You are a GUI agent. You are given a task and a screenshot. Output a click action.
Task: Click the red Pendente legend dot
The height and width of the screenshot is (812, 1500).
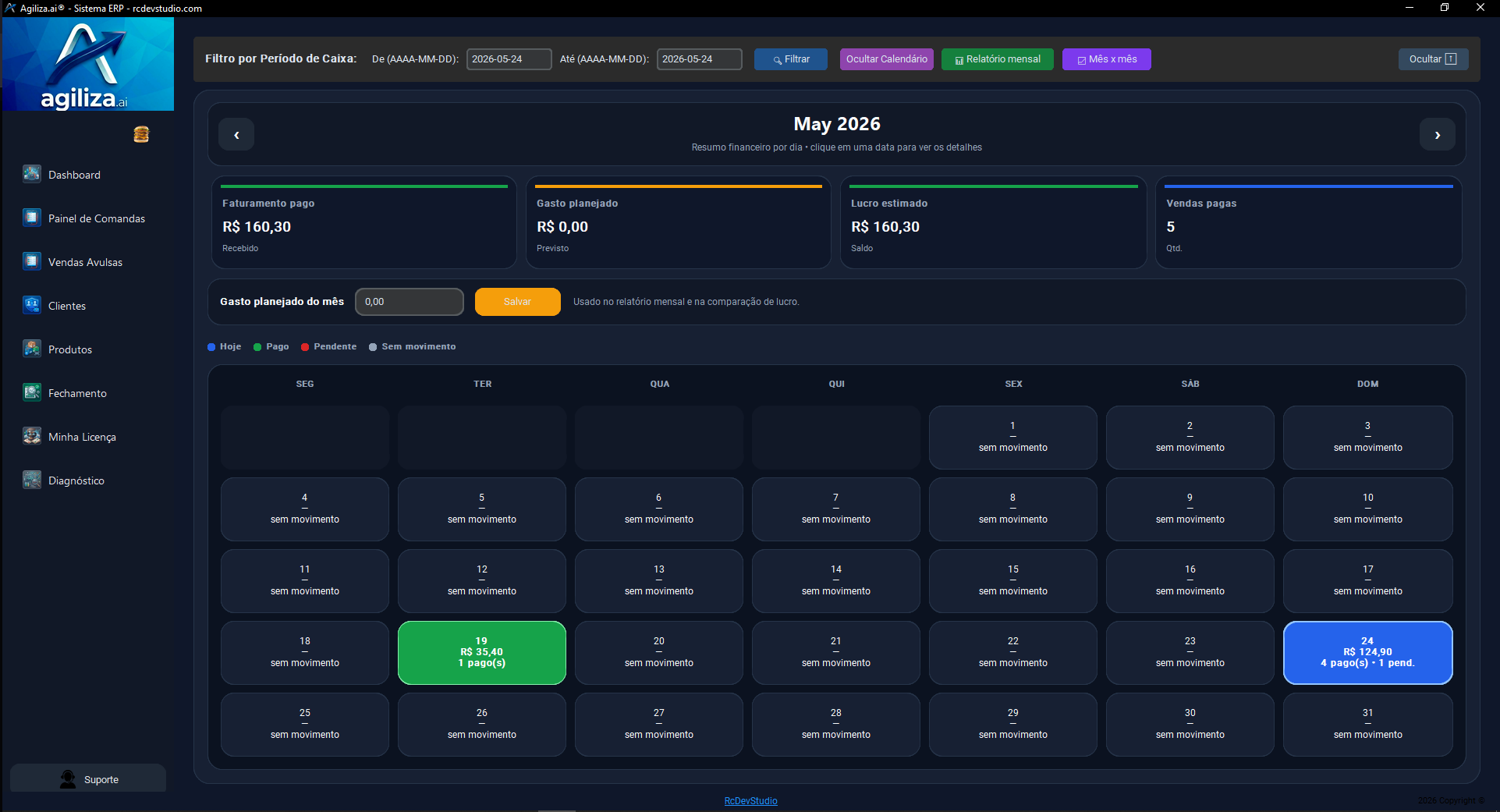[x=305, y=347]
